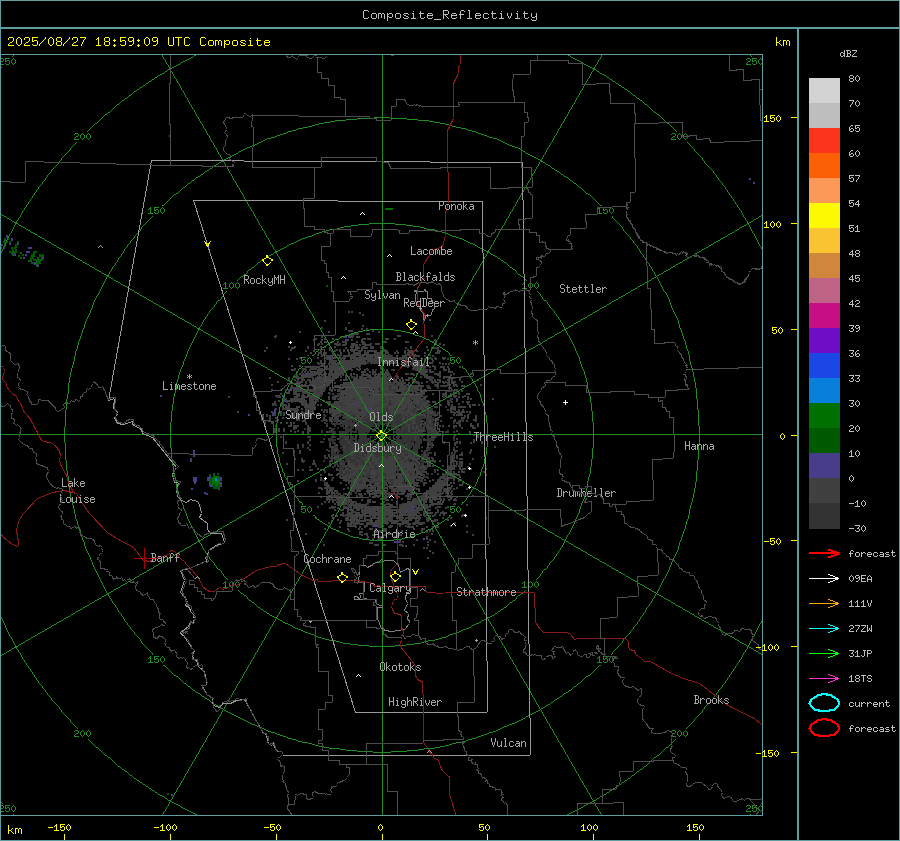The height and width of the screenshot is (841, 900).
Task: Pick the cyan 27ZW arrow legend entry
Action: click(x=824, y=629)
